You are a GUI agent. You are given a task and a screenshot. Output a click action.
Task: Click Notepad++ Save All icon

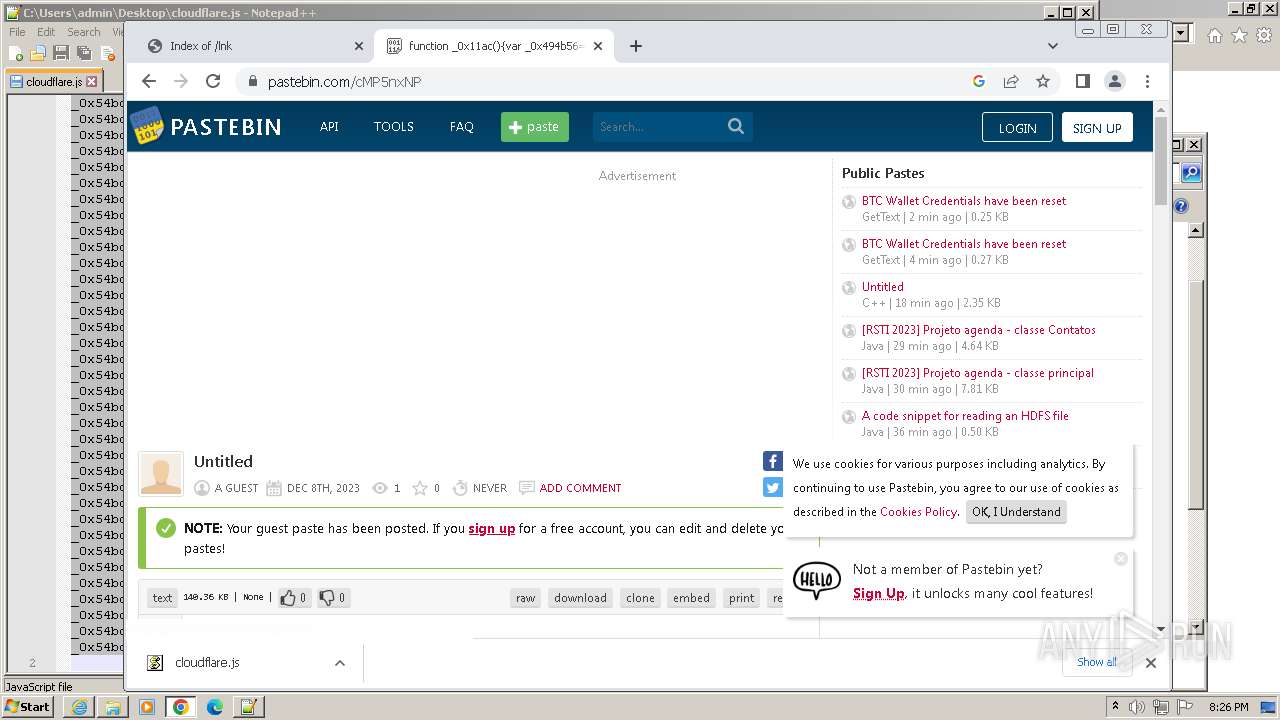84,53
